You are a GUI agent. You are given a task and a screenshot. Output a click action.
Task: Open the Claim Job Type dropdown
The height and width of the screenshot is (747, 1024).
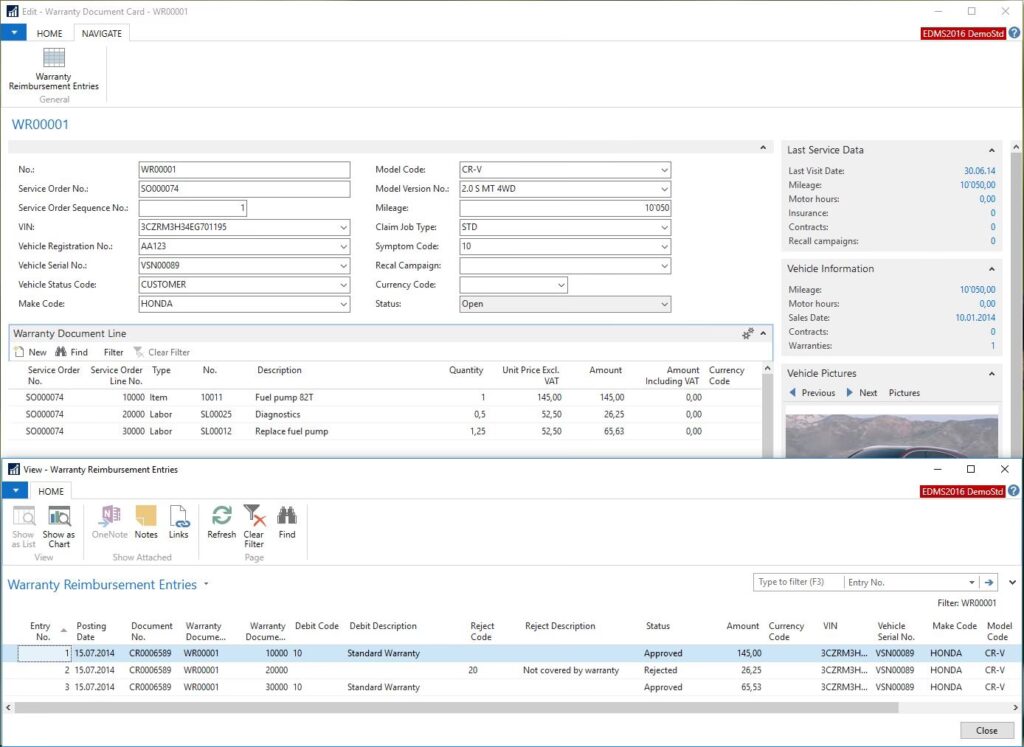665,227
